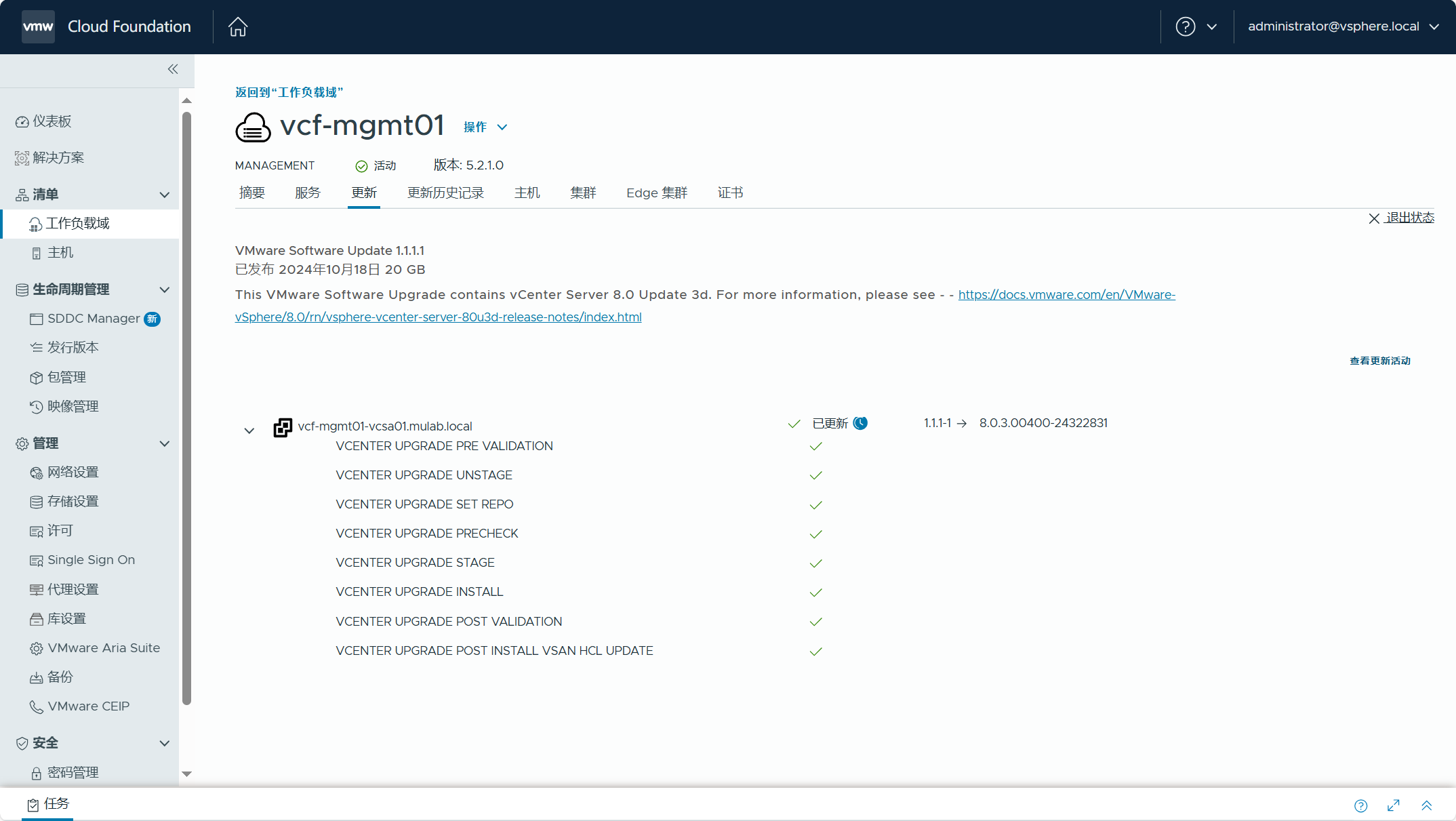Expand the 清单 section in sidebar
1456x821 pixels.
[165, 194]
